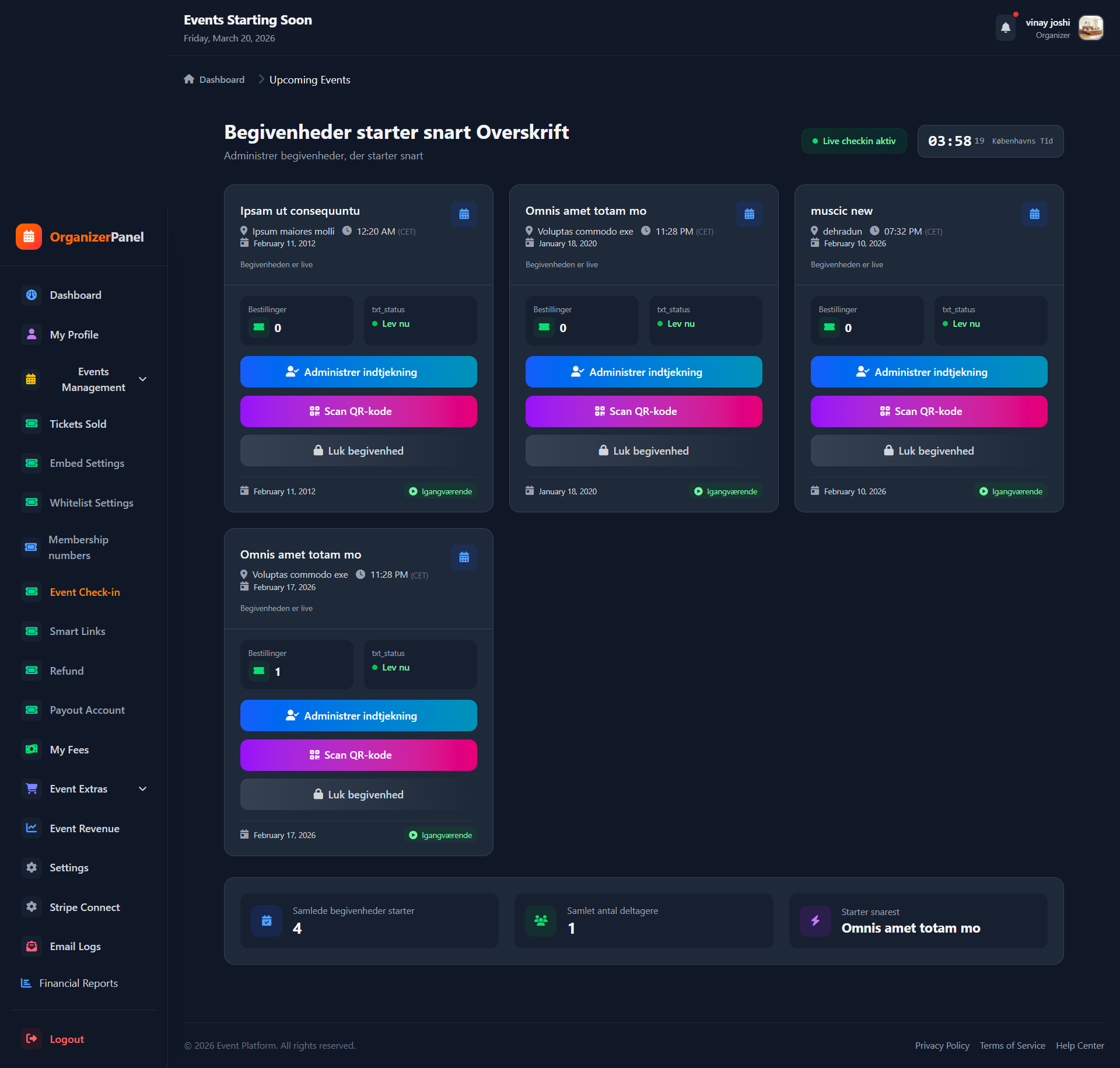The height and width of the screenshot is (1068, 1120).
Task: Click Events Management calendar icon
Action: pos(32,379)
